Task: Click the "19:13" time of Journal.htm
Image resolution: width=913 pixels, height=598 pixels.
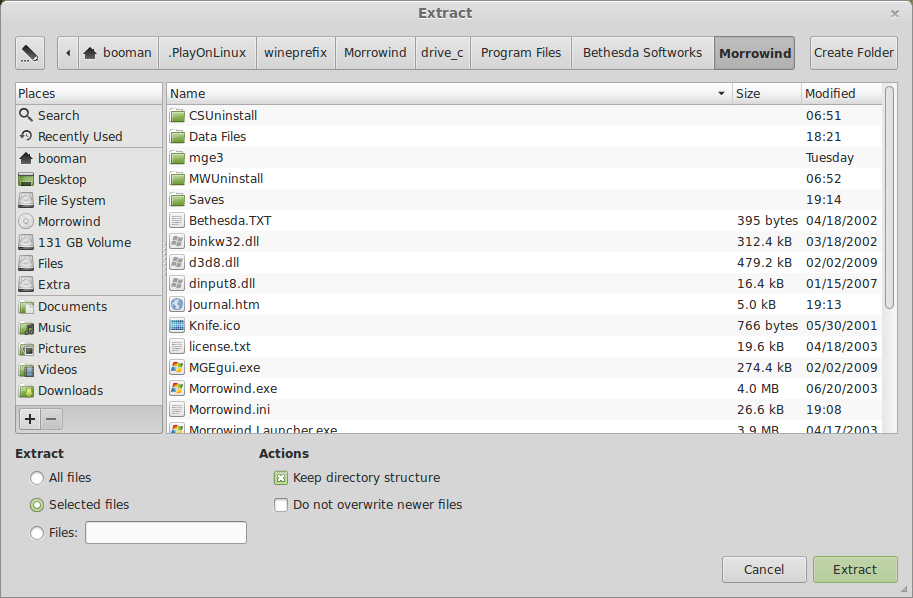Action: (824, 305)
